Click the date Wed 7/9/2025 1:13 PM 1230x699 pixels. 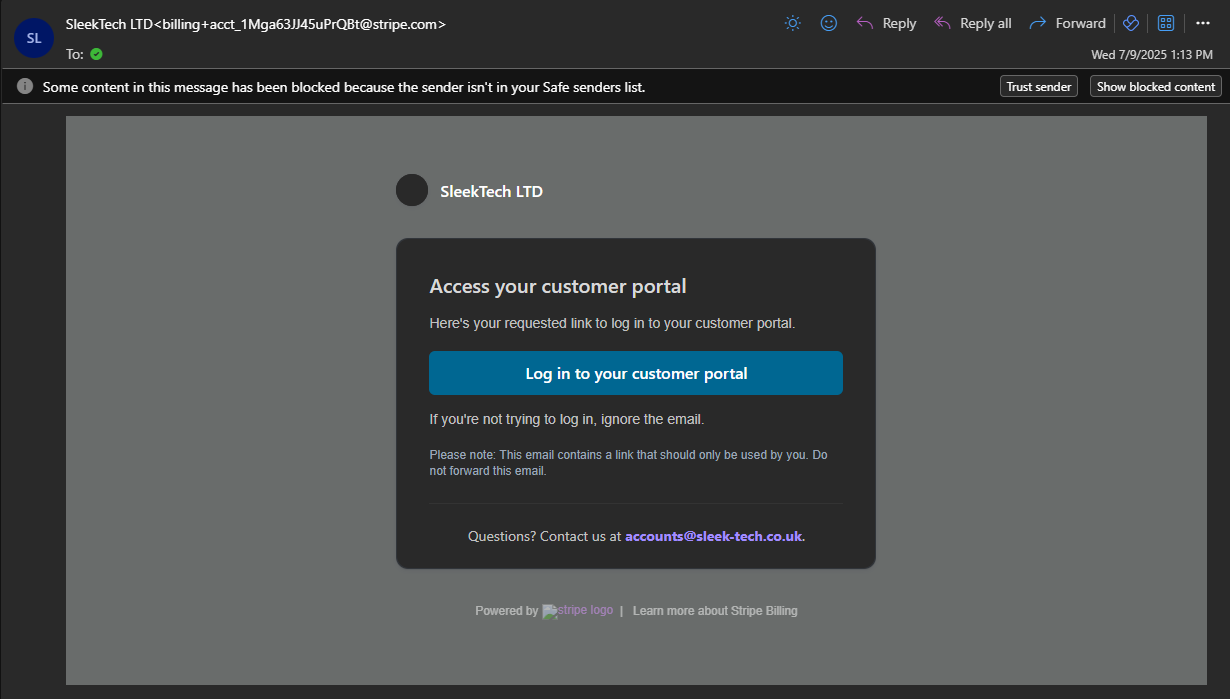coord(1152,54)
